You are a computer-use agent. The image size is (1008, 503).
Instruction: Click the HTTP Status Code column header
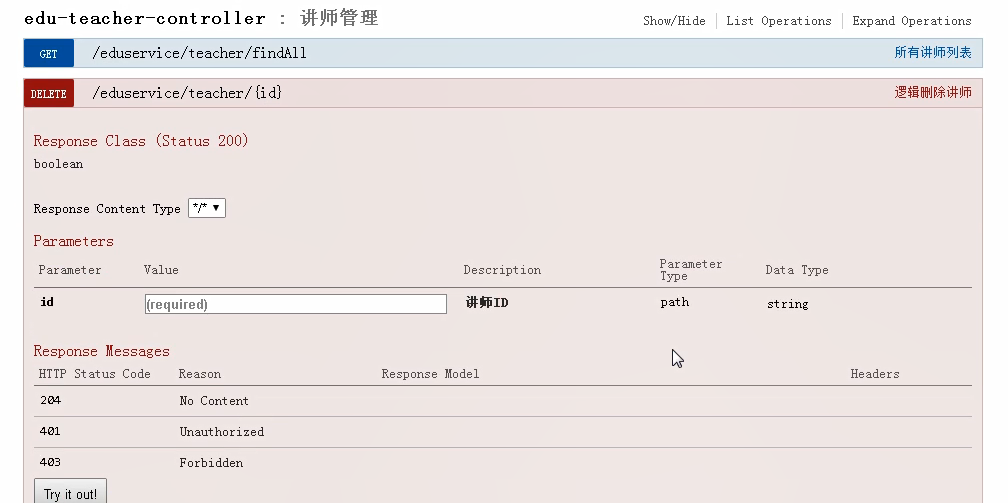point(94,374)
